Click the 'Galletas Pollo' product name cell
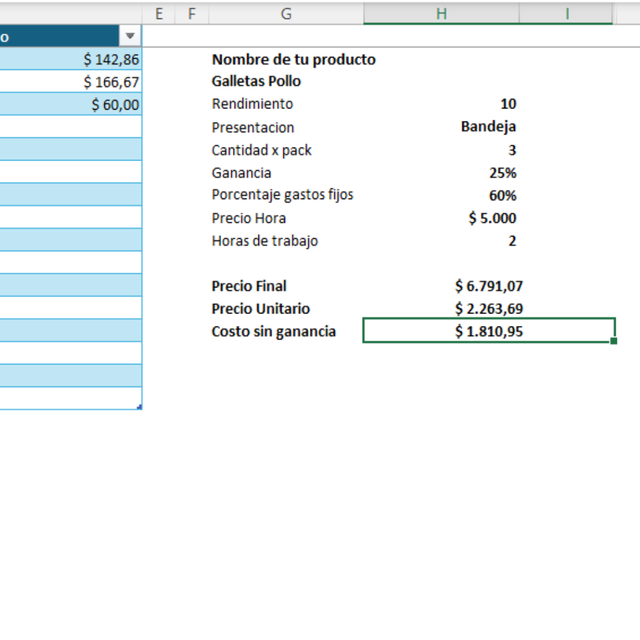 click(x=257, y=82)
